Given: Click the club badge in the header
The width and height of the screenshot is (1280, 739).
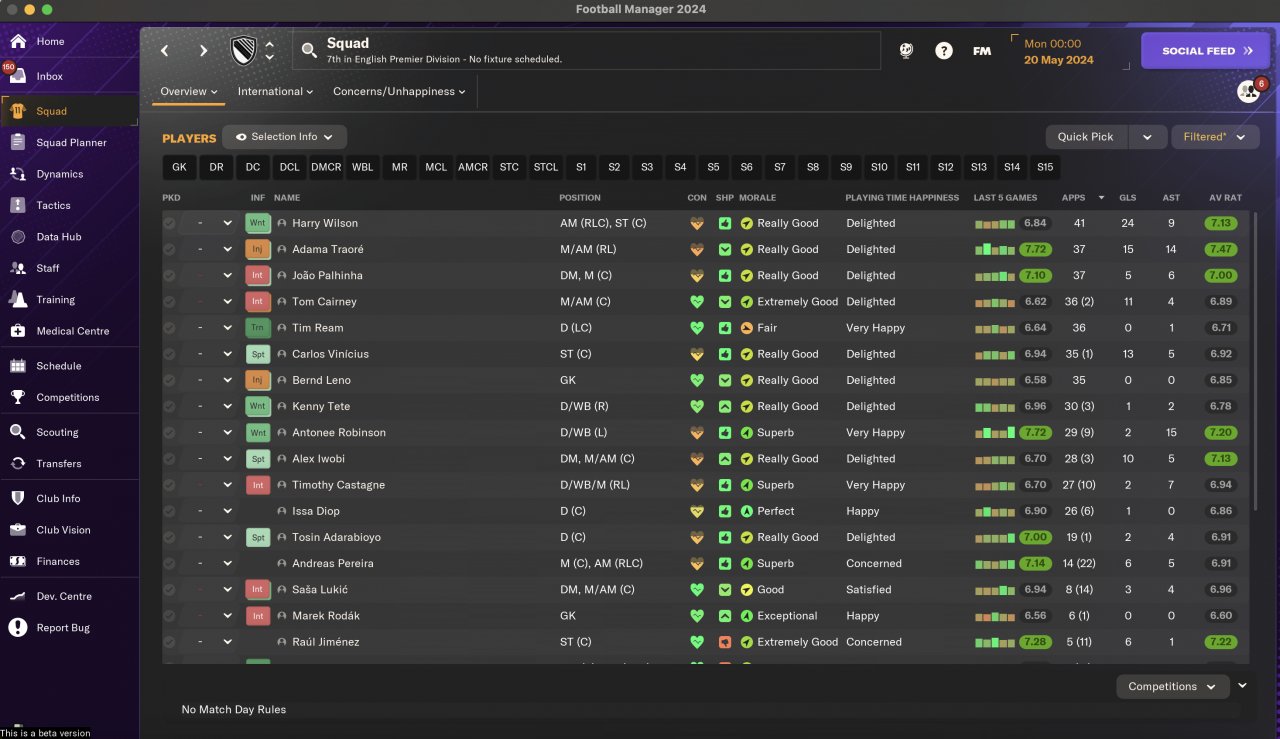Looking at the screenshot, I should point(243,50).
